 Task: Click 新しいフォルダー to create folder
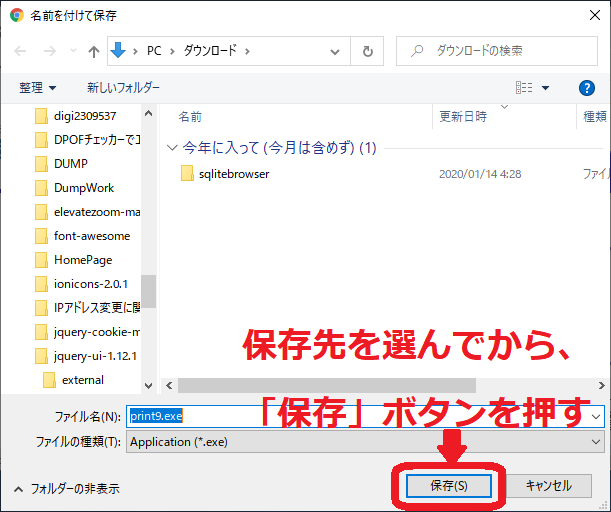123,88
